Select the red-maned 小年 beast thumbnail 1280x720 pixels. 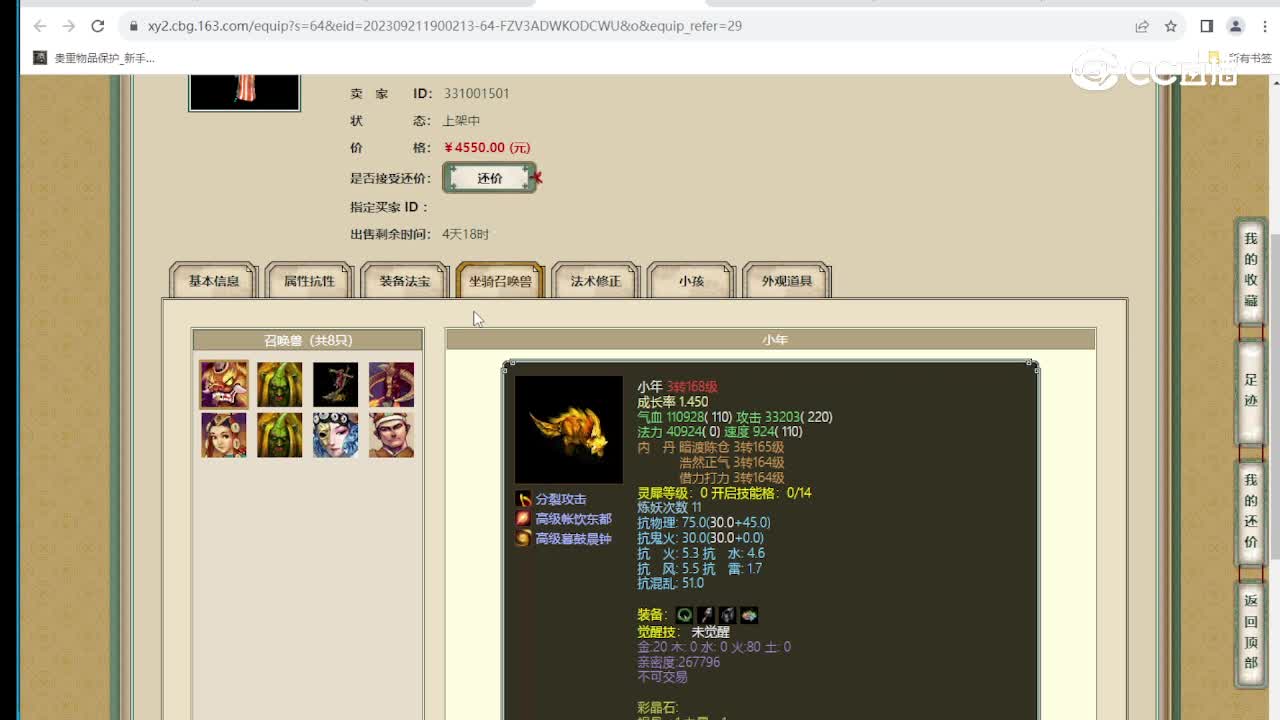click(224, 384)
